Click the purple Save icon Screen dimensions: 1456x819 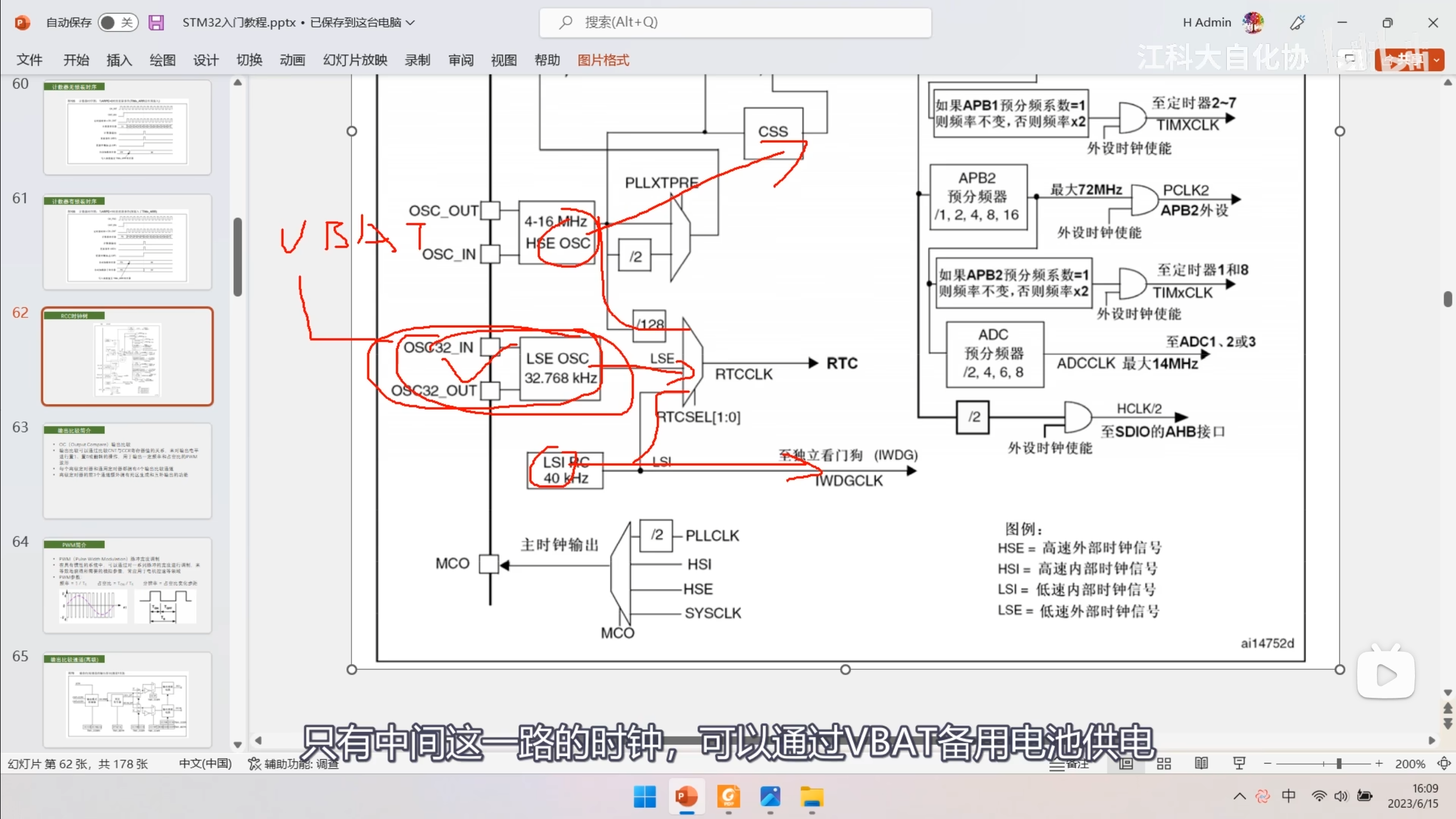coord(156,23)
